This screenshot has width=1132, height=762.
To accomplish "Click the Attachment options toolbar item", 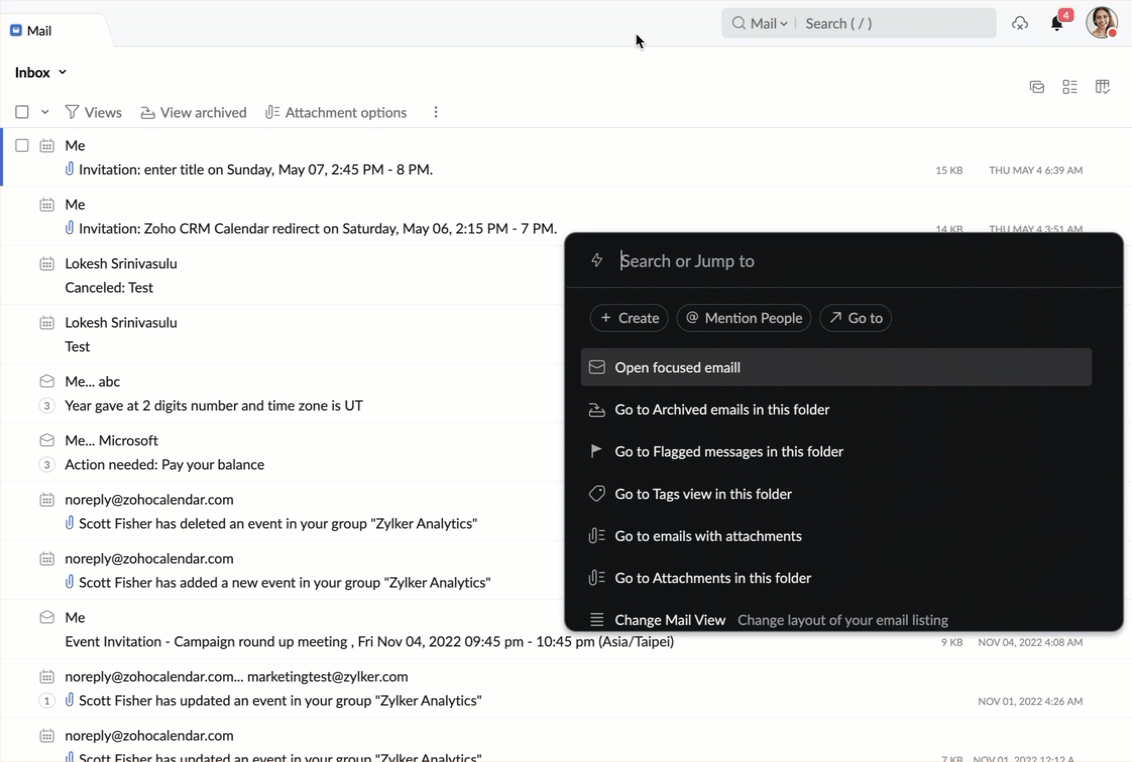I will tap(336, 113).
